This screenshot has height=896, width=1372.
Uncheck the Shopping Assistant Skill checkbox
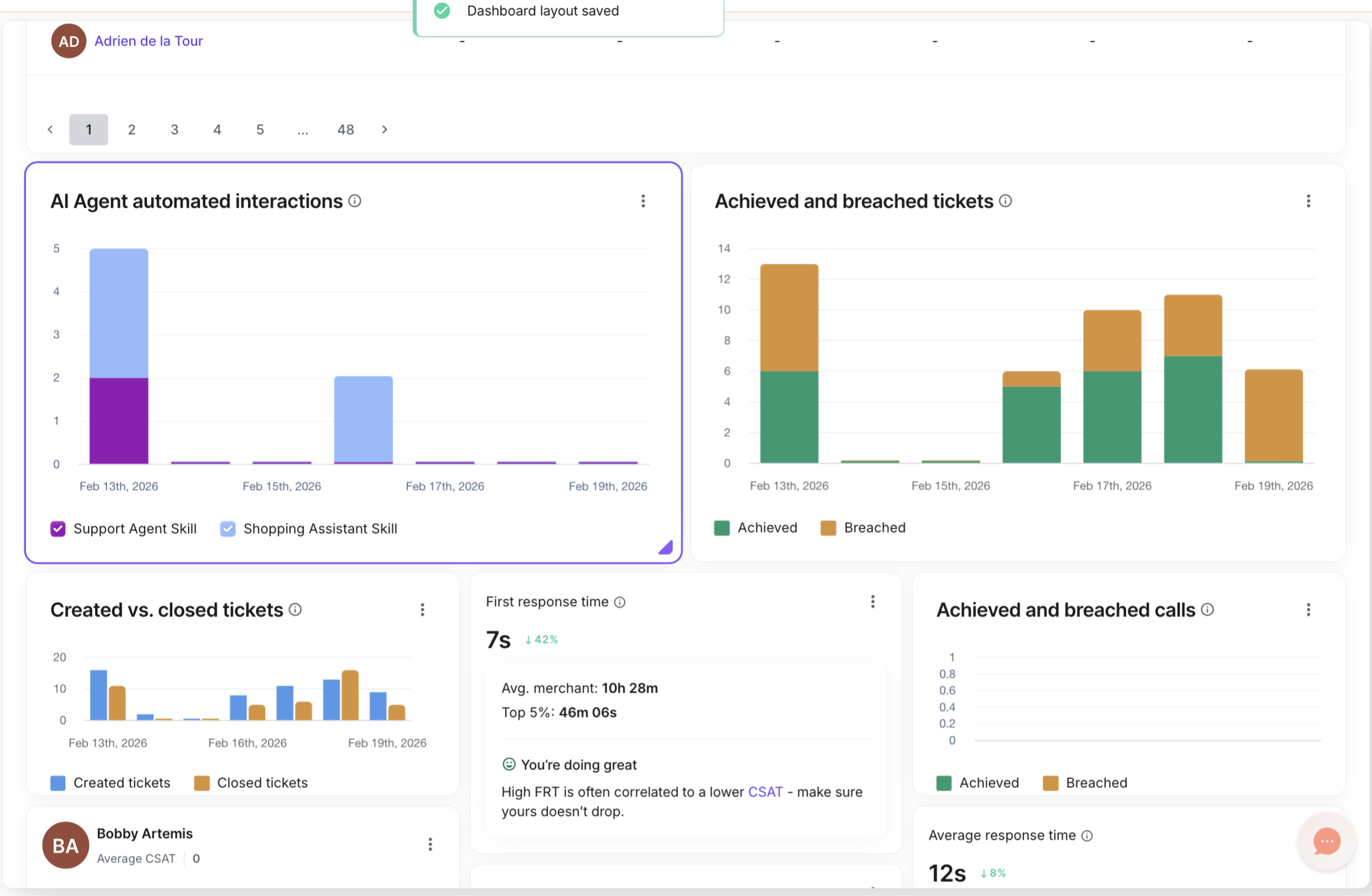pyautogui.click(x=228, y=529)
